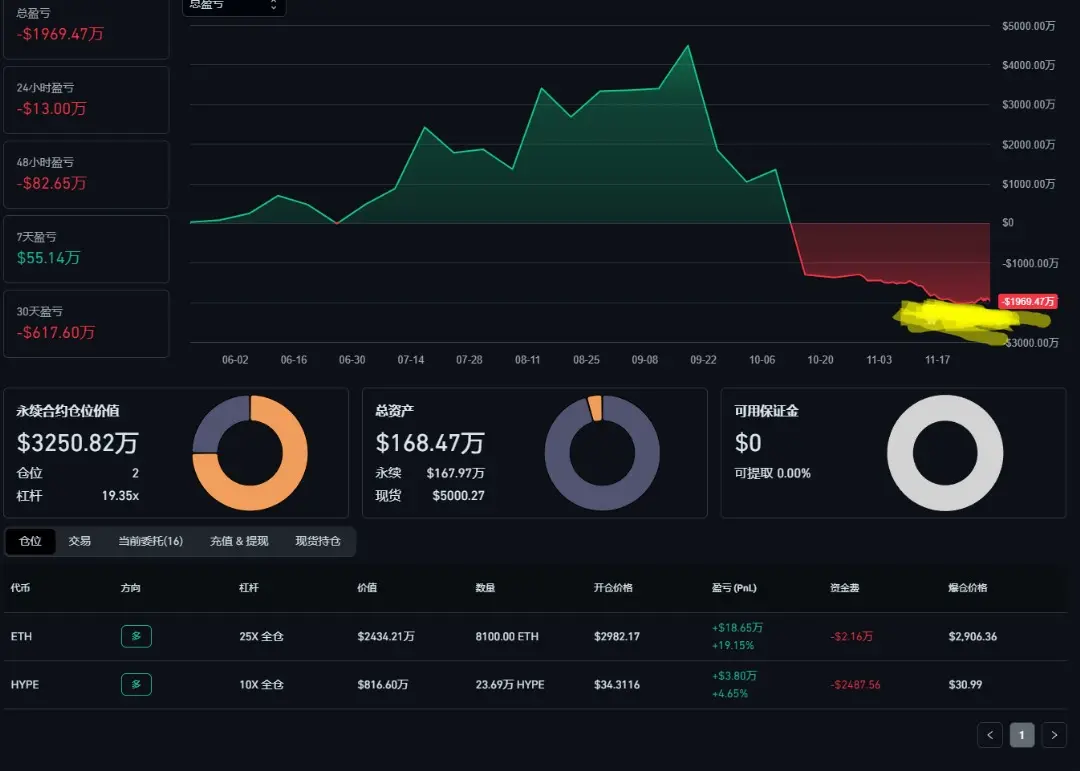The height and width of the screenshot is (771, 1080).
Task: Go to the previous page arrow
Action: tap(990, 735)
